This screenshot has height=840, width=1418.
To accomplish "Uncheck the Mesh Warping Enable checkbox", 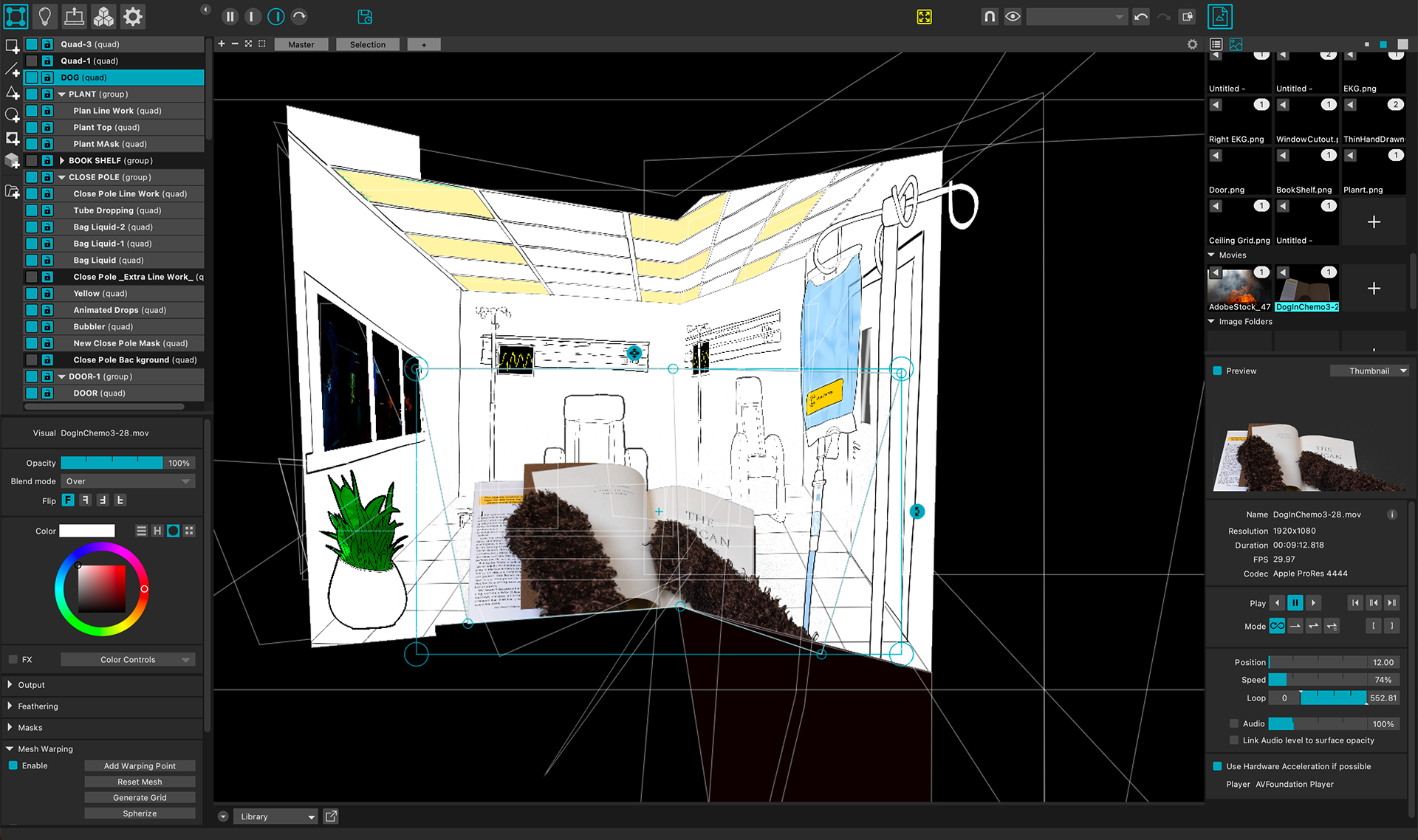I will (x=13, y=765).
